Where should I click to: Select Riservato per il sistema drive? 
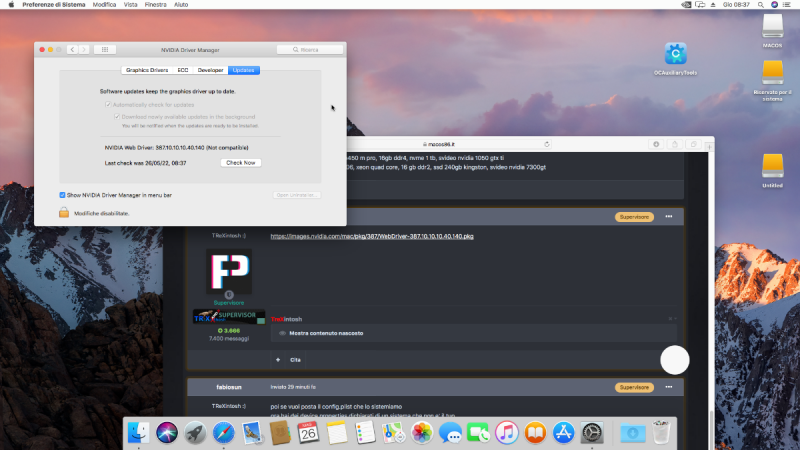772,72
